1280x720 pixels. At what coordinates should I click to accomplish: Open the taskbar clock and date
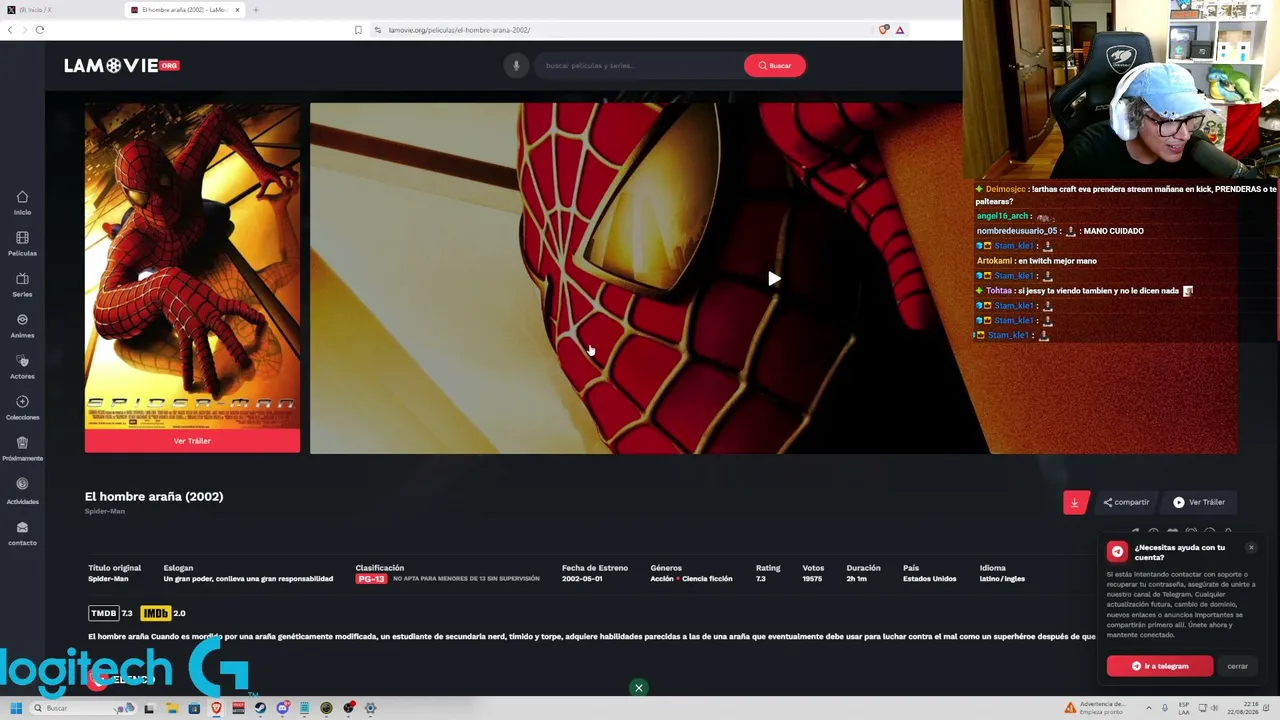(x=1241, y=708)
